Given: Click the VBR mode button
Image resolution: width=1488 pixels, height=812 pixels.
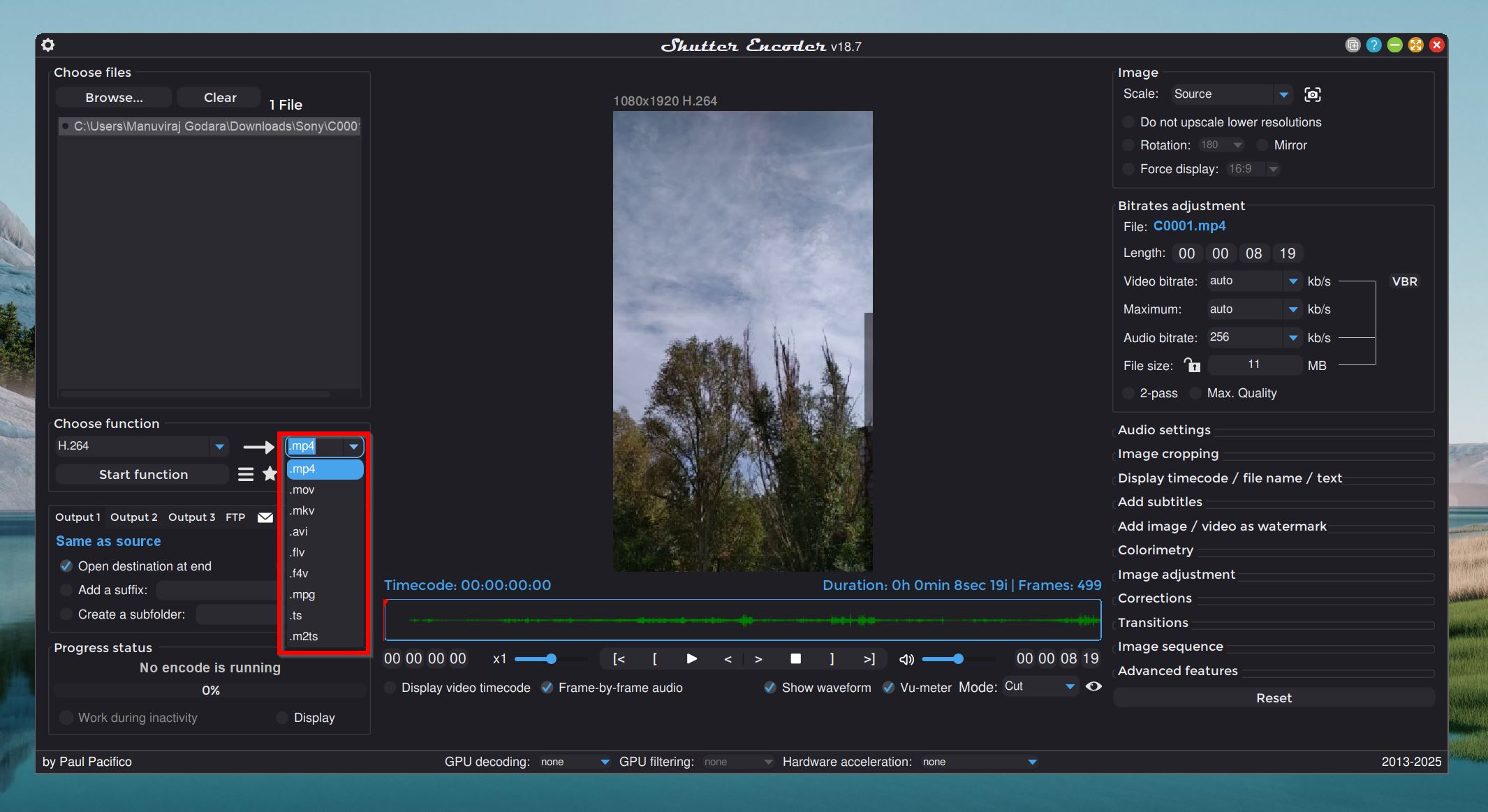Looking at the screenshot, I should [1405, 281].
